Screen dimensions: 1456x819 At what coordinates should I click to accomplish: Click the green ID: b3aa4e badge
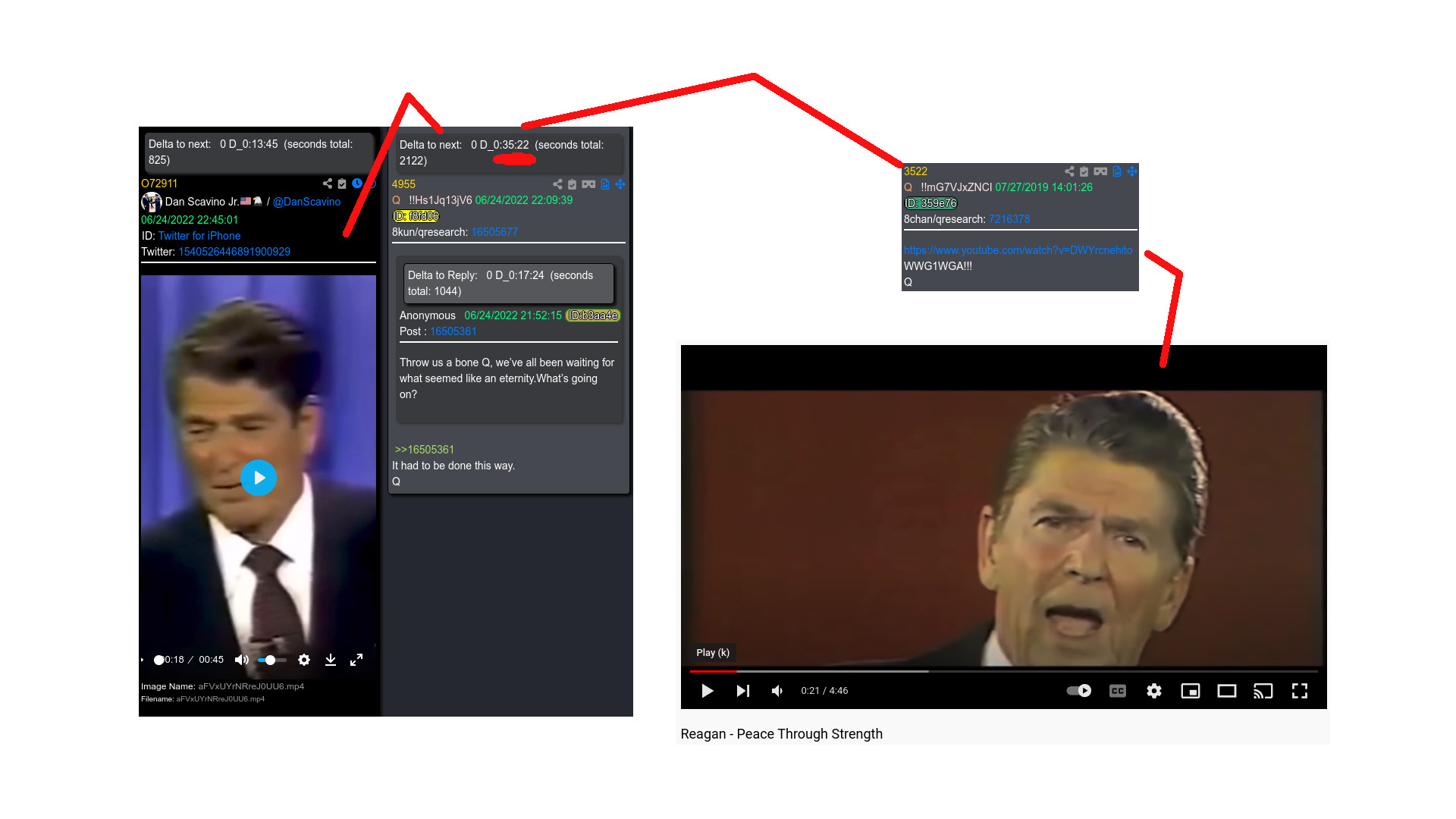pyautogui.click(x=593, y=315)
